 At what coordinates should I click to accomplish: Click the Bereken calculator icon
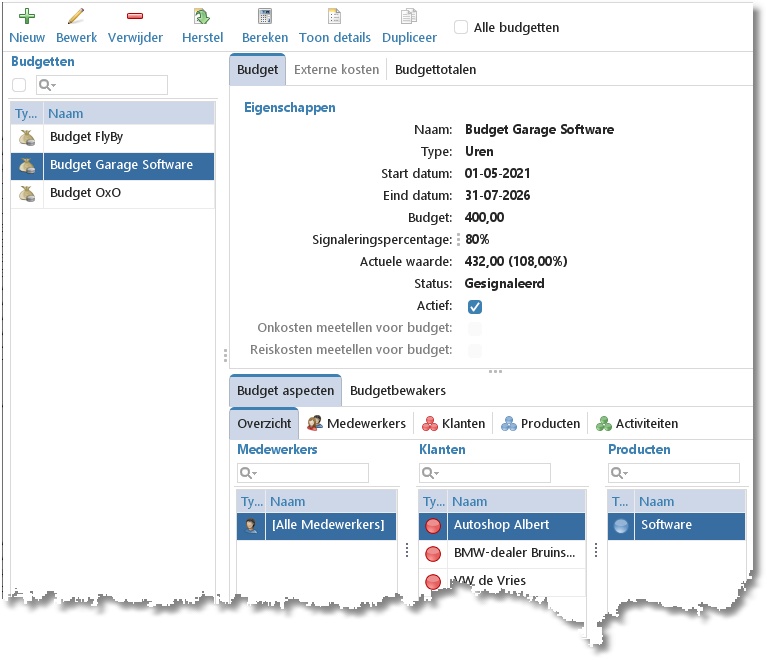coord(265,16)
